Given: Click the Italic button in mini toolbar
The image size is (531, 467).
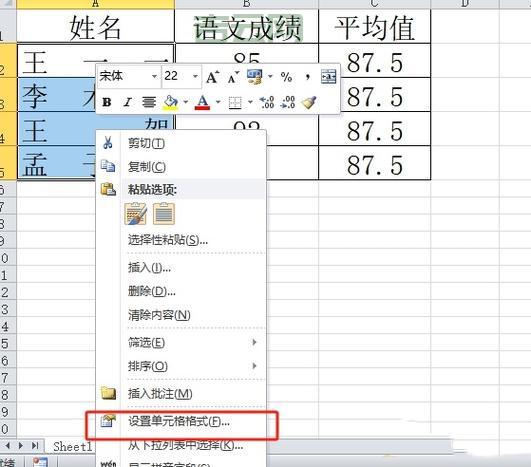Looking at the screenshot, I should (x=128, y=102).
